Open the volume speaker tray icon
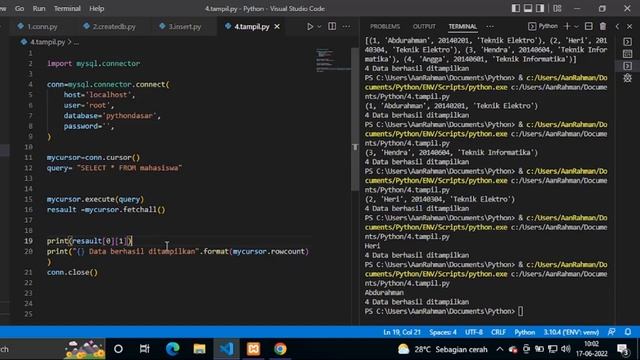The height and width of the screenshot is (360, 640). 566,349
